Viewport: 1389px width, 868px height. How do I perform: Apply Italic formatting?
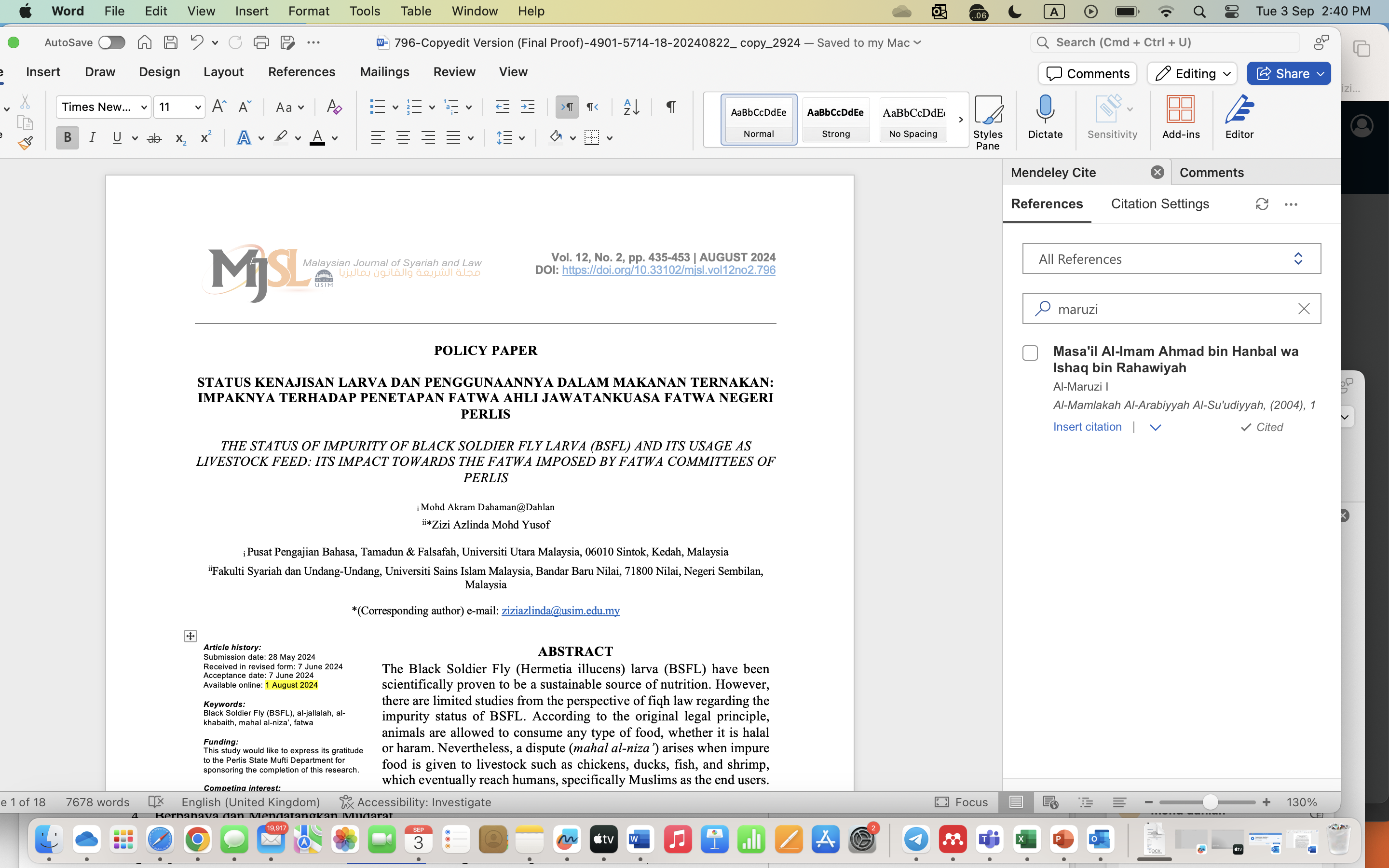(92, 138)
